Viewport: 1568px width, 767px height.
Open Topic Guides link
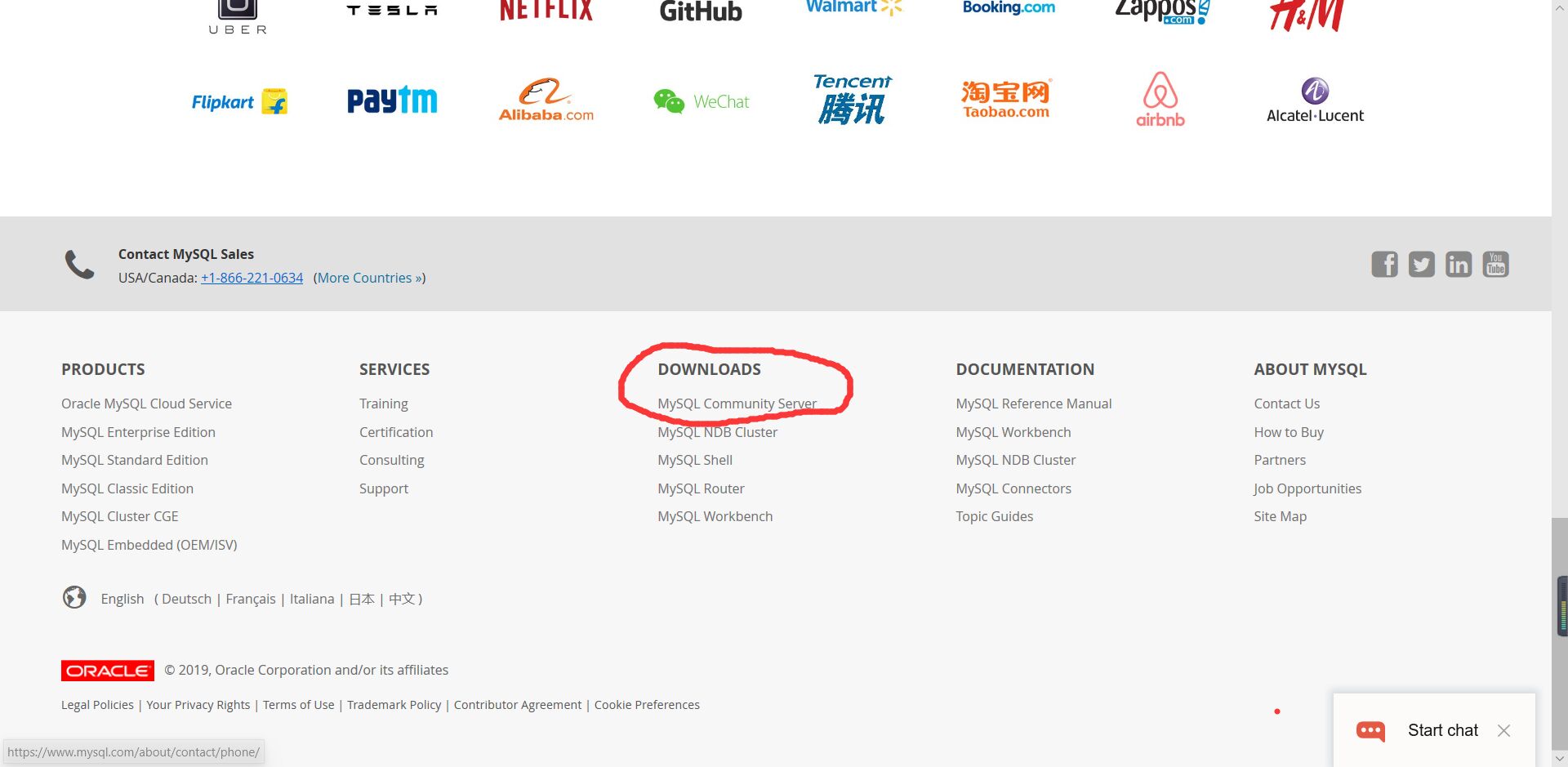coord(994,516)
